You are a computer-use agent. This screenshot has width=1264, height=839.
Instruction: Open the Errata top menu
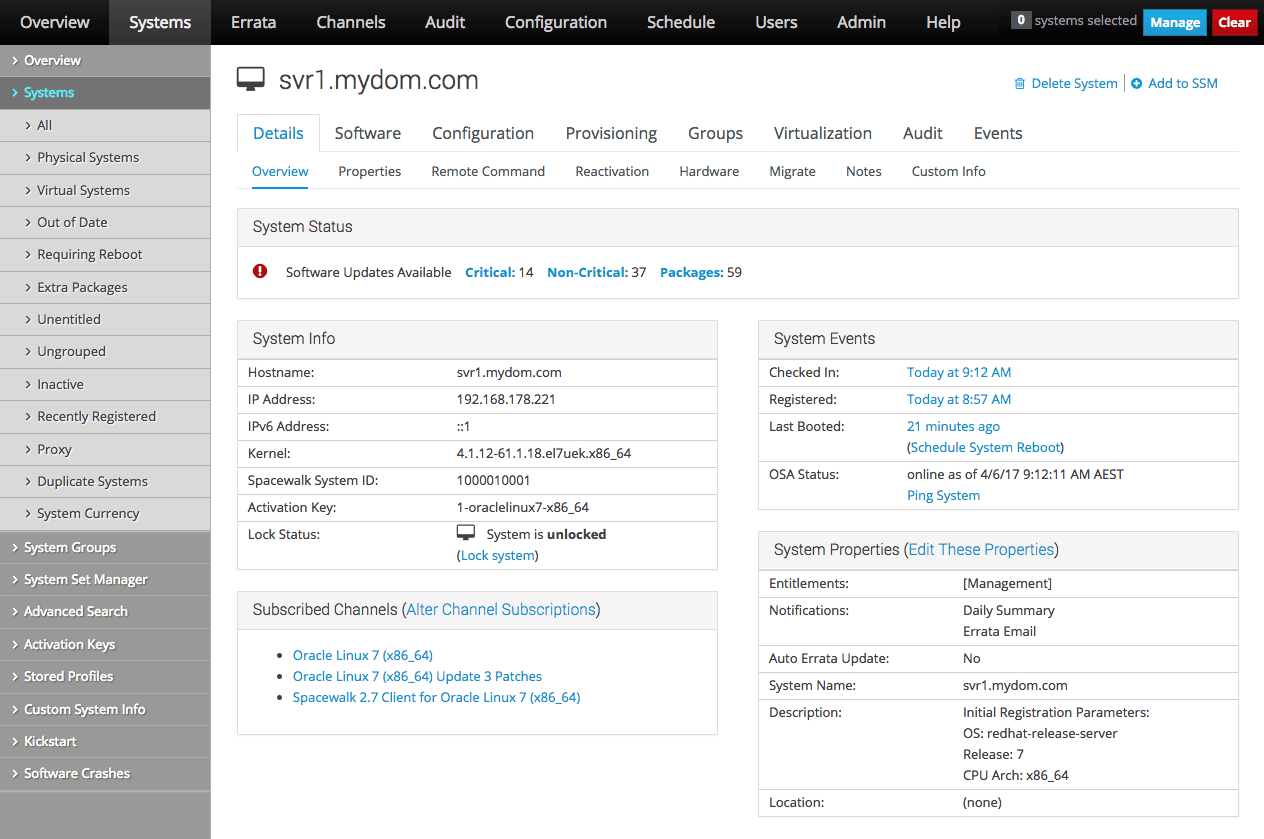[x=253, y=22]
